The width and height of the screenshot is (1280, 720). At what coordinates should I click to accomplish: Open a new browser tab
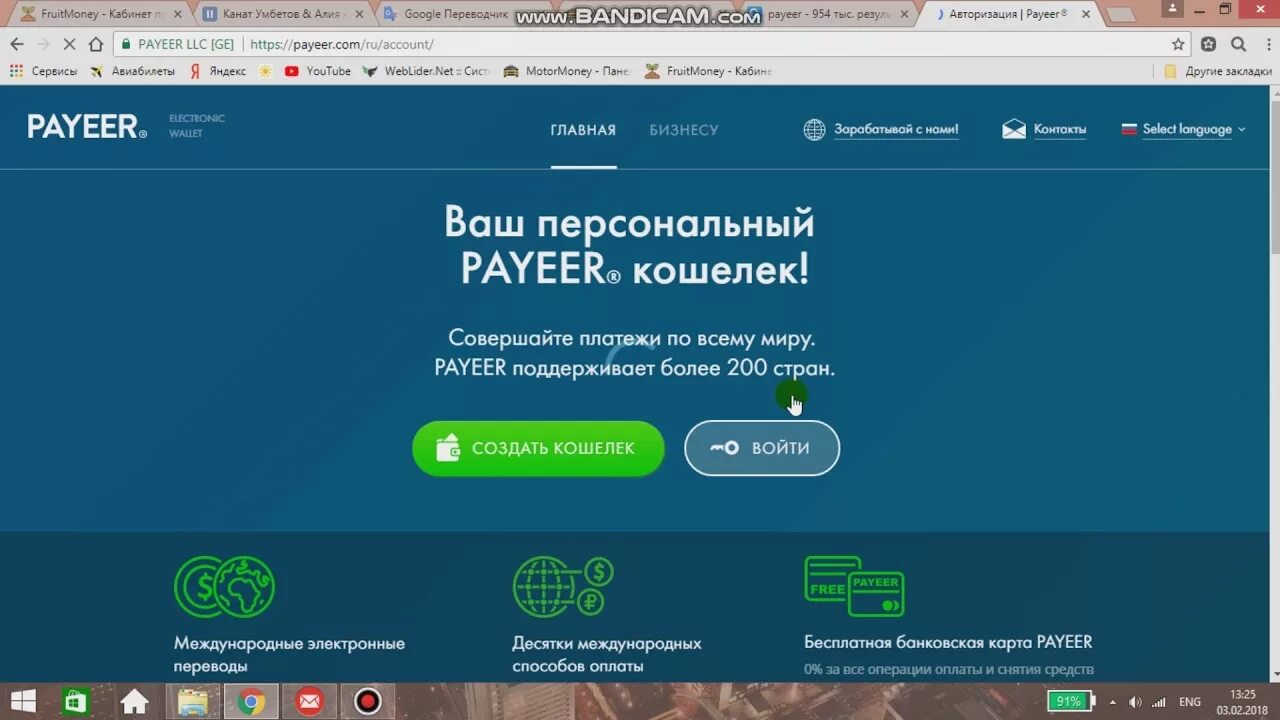1120,15
